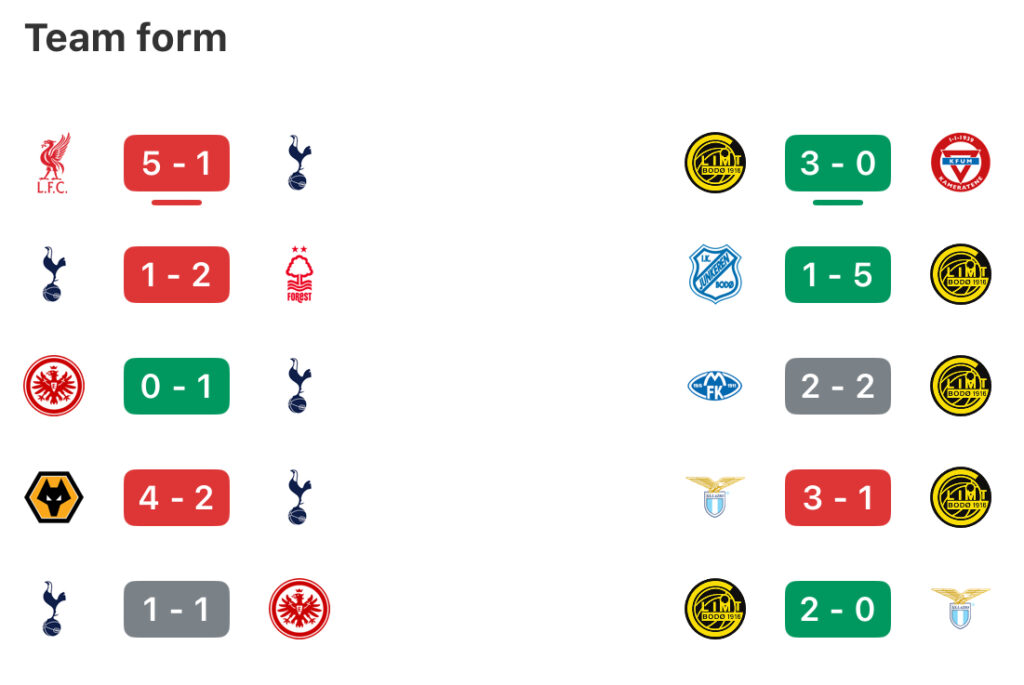1024x685 pixels.
Task: Click Tottenham crest beside the 5 - 1 score
Action: pyautogui.click(x=299, y=163)
